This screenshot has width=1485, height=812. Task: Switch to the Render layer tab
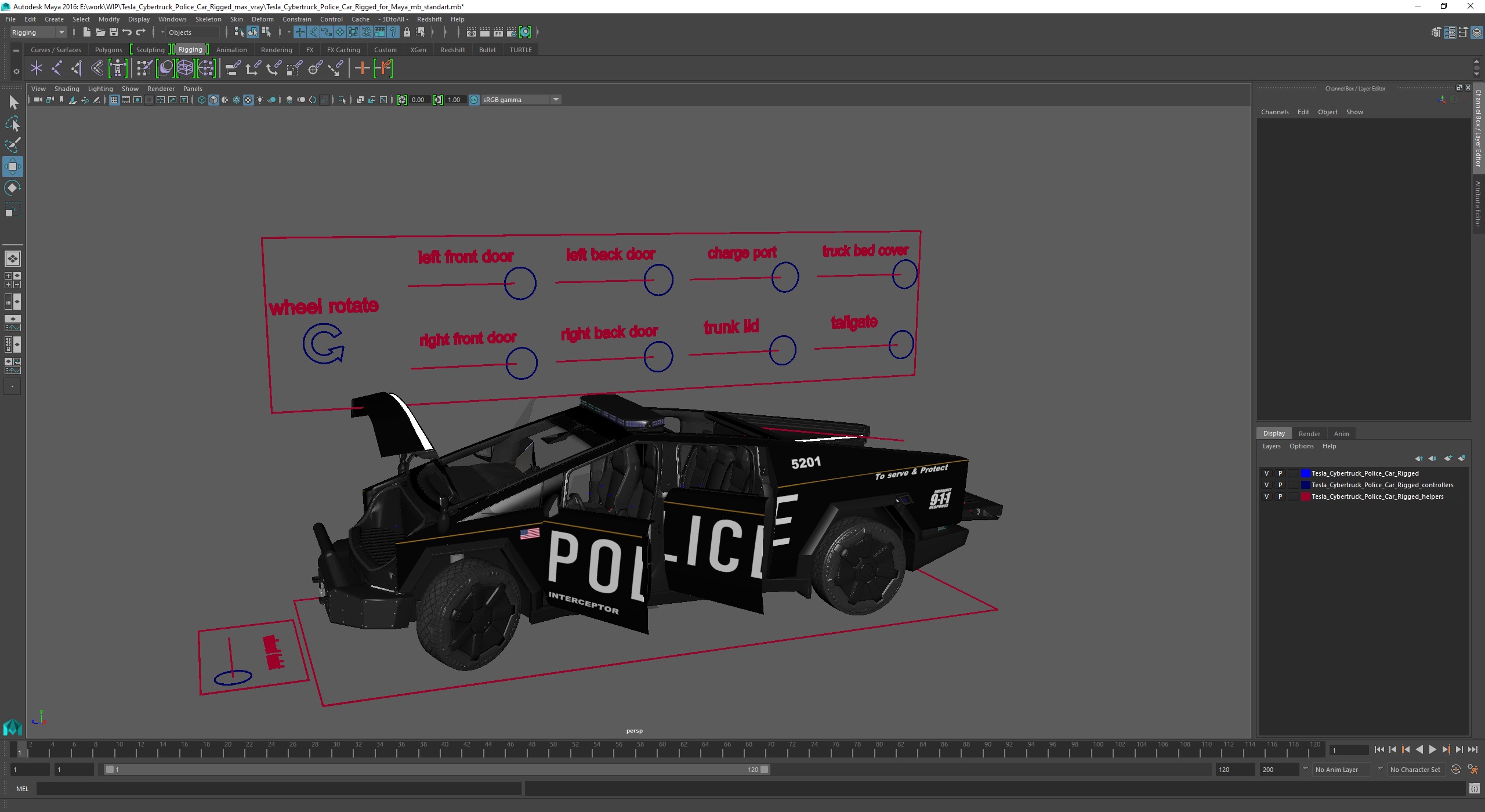[1309, 434]
